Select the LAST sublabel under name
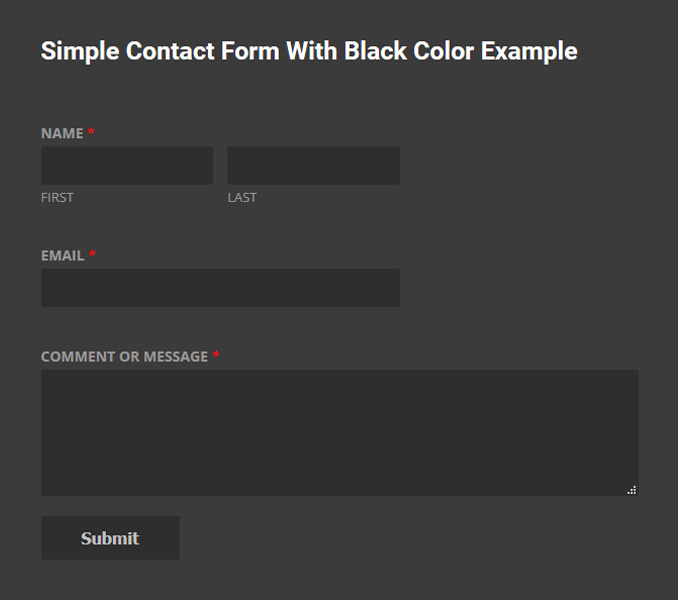The image size is (678, 600). 242,197
